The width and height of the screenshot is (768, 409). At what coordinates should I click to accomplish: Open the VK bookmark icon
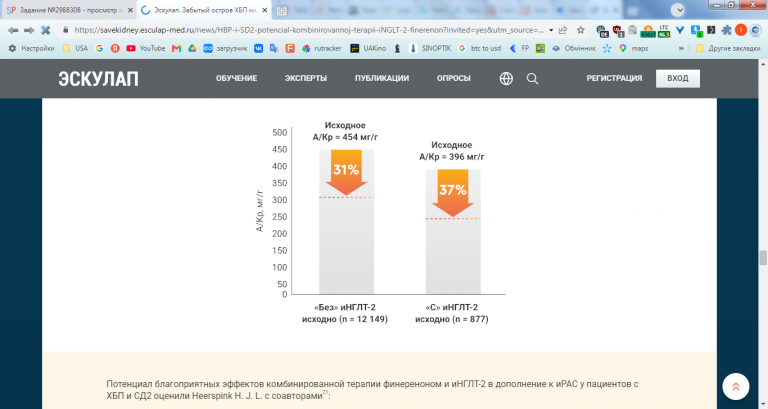[x=259, y=48]
